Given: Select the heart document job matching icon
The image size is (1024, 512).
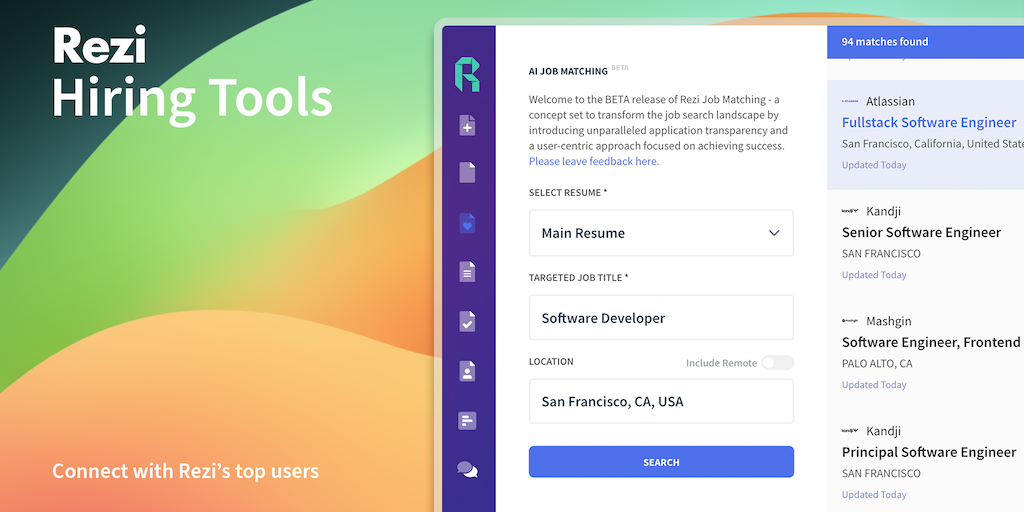Looking at the screenshot, I should 467,223.
